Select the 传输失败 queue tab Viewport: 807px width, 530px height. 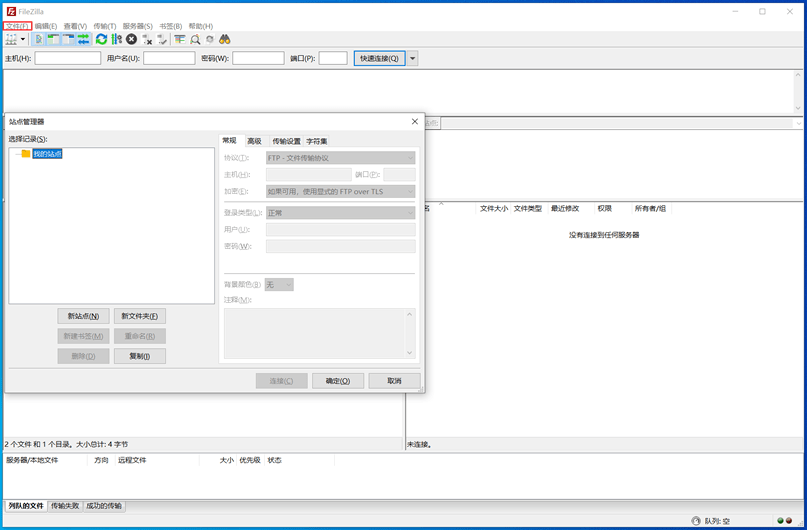[65, 506]
